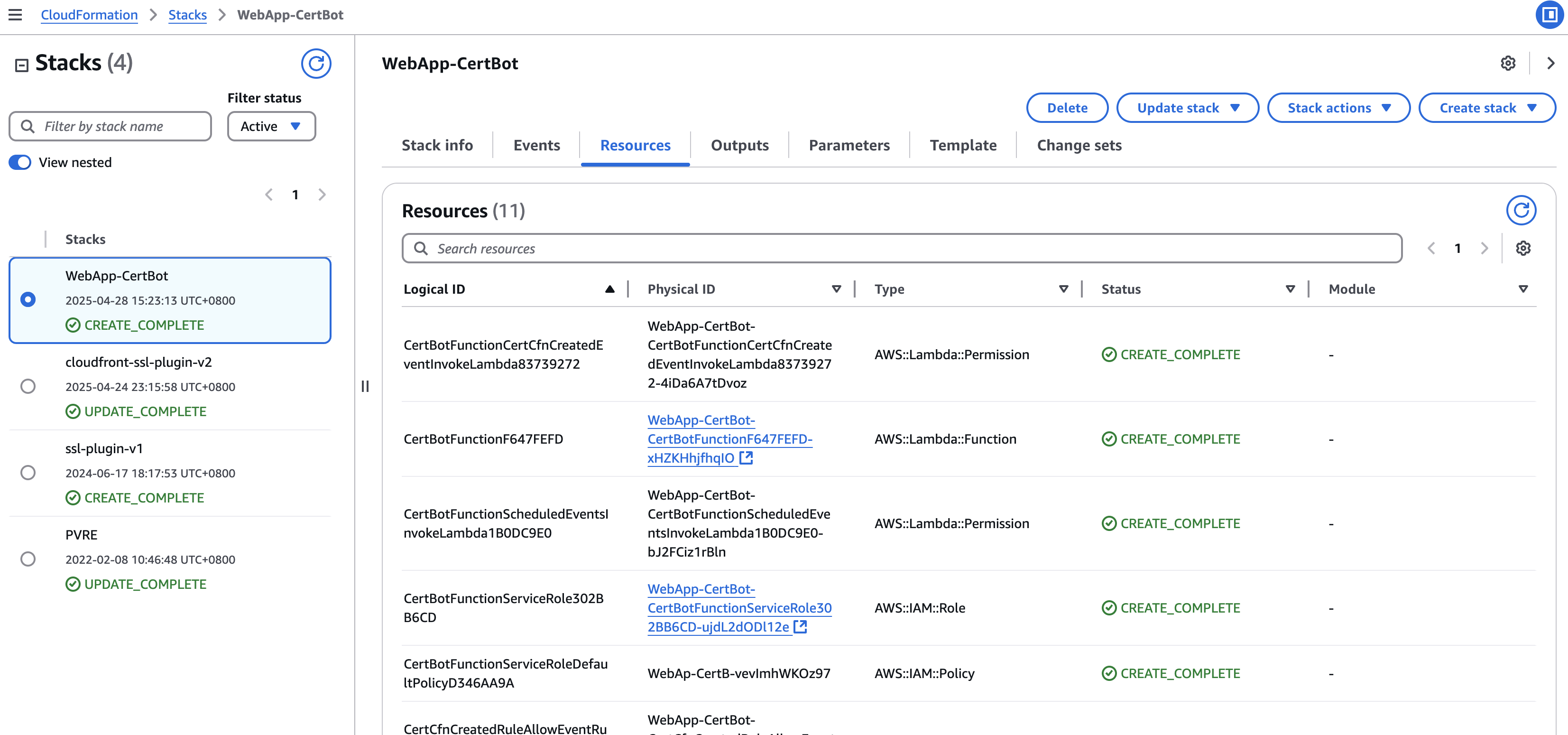
Task: Open Resources table preferences gear
Action: [1523, 249]
